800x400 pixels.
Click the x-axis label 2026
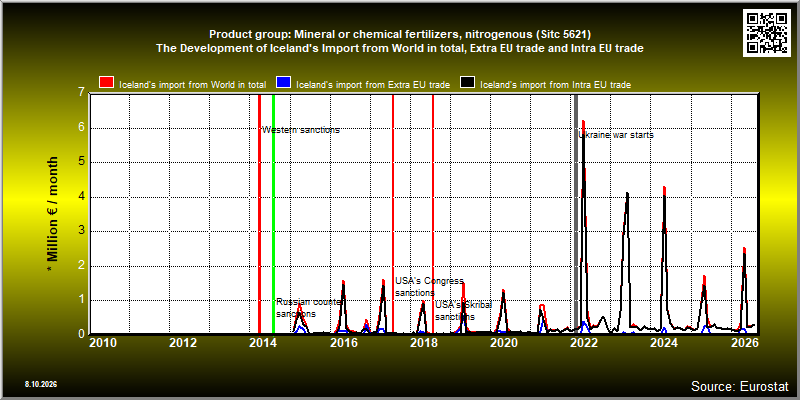[744, 342]
